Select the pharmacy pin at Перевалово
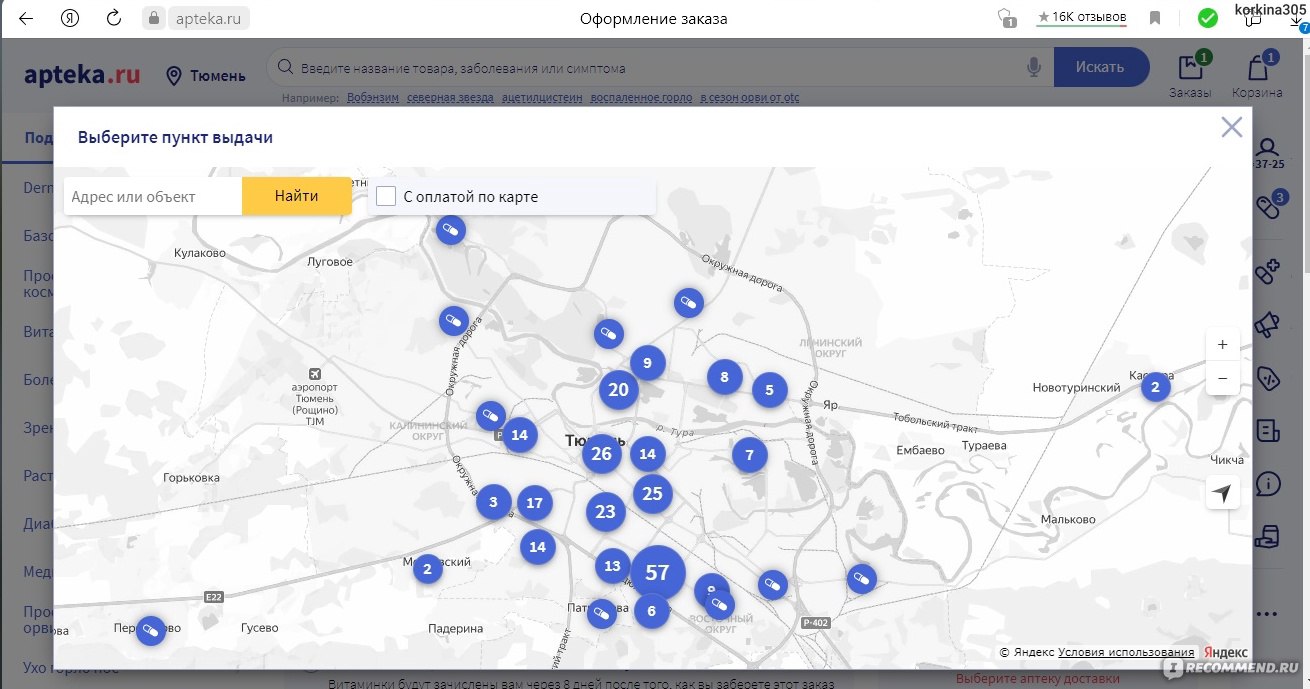This screenshot has width=1310, height=689. 150,631
